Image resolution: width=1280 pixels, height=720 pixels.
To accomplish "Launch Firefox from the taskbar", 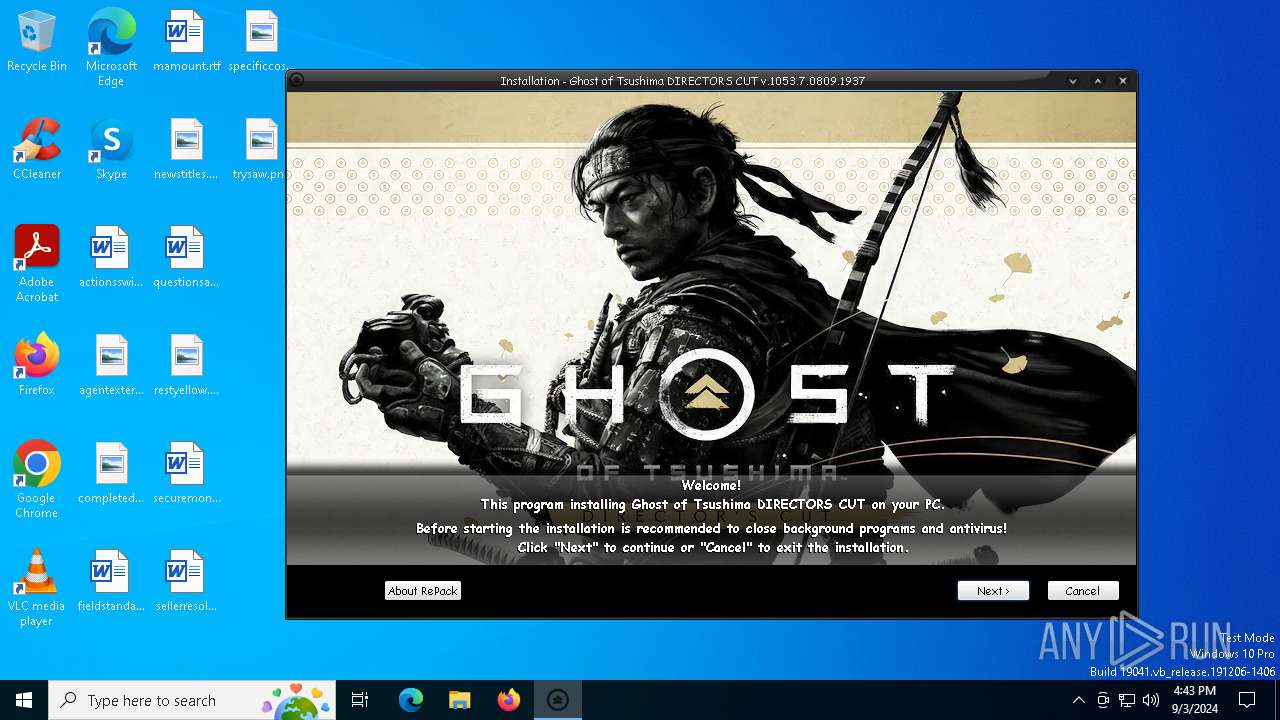I will click(509, 700).
